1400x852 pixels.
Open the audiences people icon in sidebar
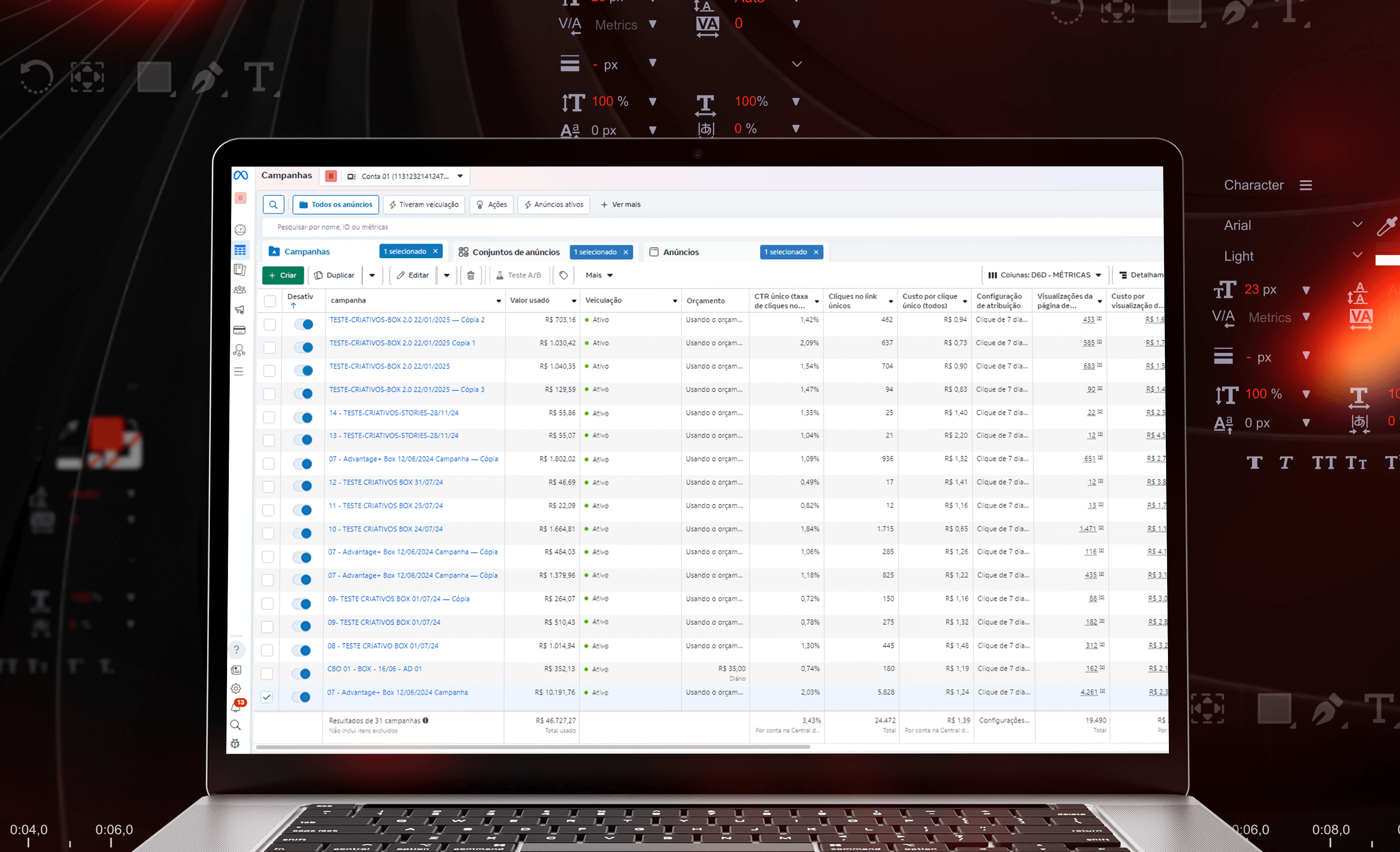click(240, 289)
